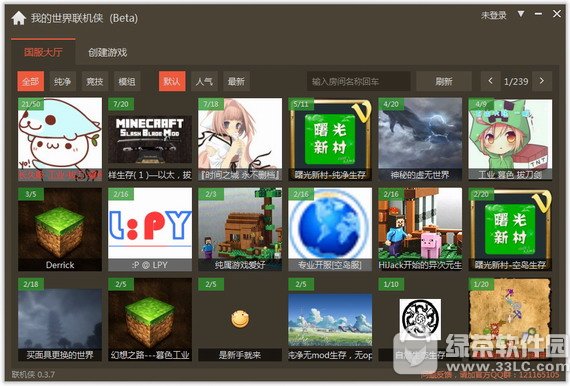Open the 买面具更换的世界 foggy room

60,319
